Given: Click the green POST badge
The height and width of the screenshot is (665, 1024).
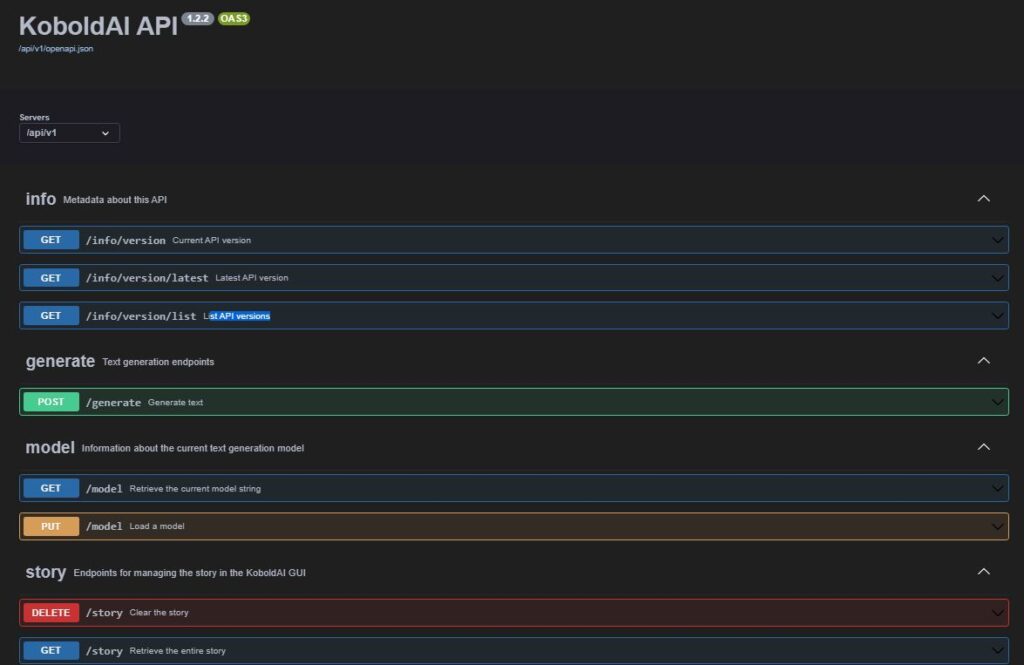Looking at the screenshot, I should pyautogui.click(x=51, y=402).
